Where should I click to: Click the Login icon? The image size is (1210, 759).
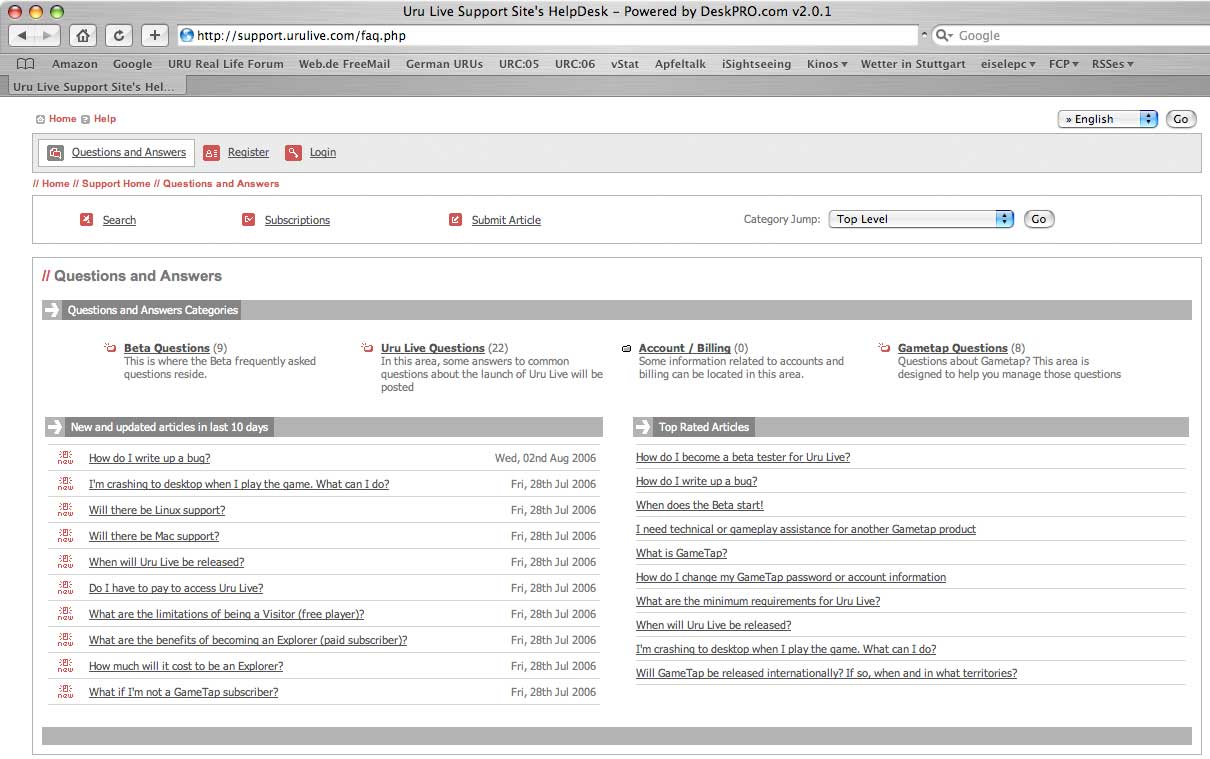[x=293, y=153]
